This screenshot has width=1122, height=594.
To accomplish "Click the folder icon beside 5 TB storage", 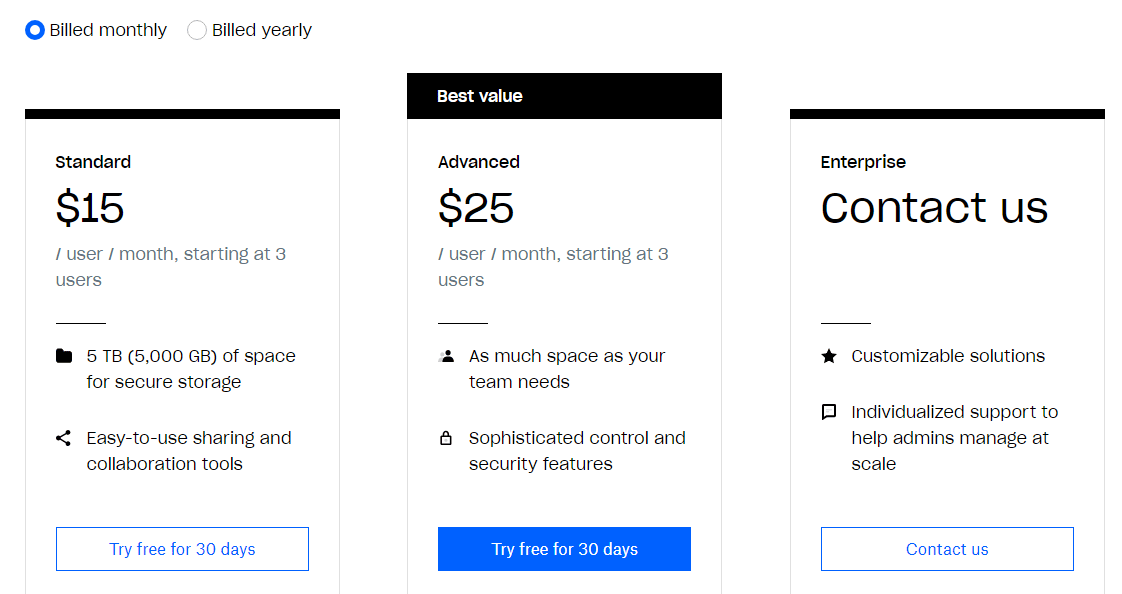I will tap(64, 356).
